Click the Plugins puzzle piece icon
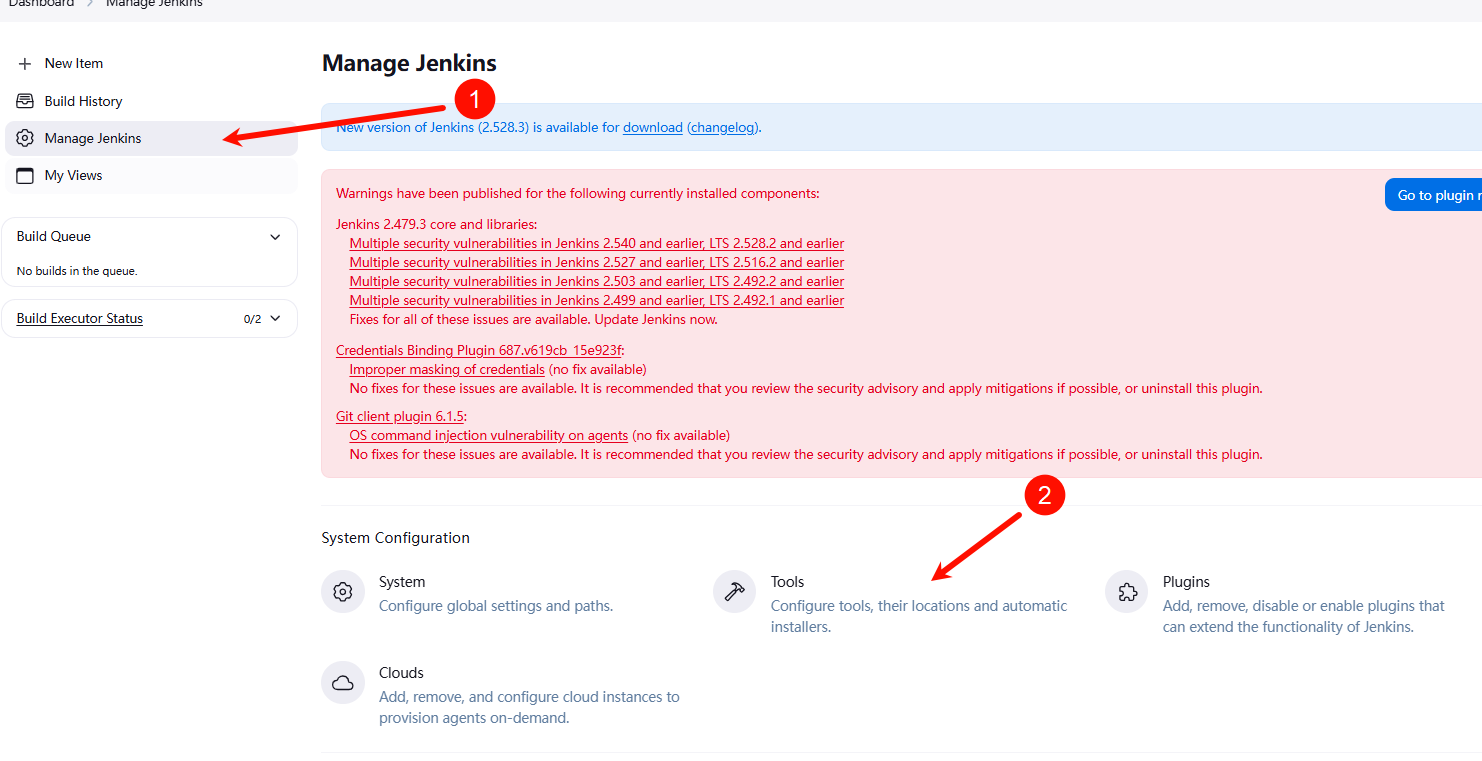Screen dimensions: 1482x761 tap(1126, 592)
